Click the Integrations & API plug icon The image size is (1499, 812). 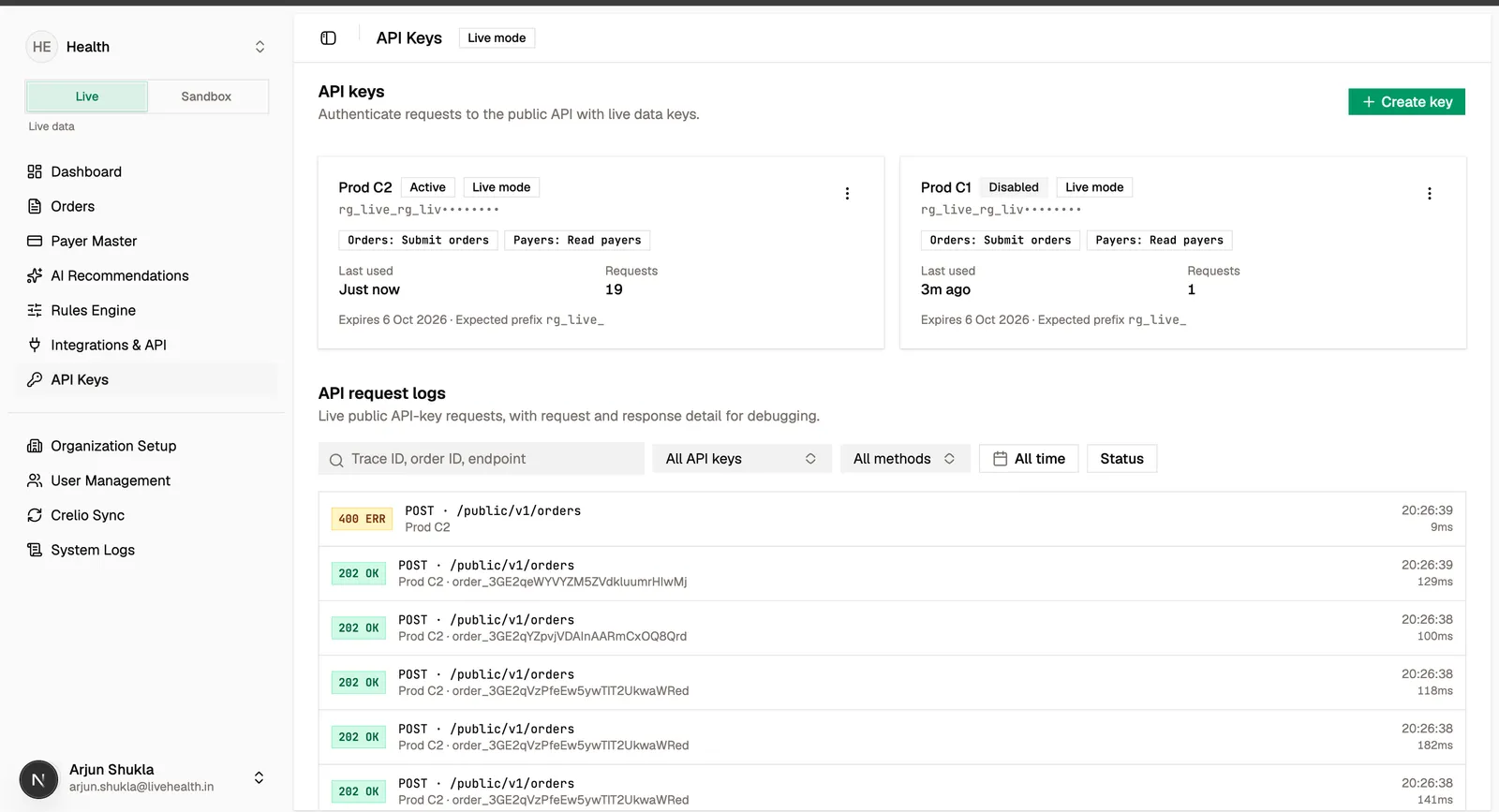coord(35,345)
